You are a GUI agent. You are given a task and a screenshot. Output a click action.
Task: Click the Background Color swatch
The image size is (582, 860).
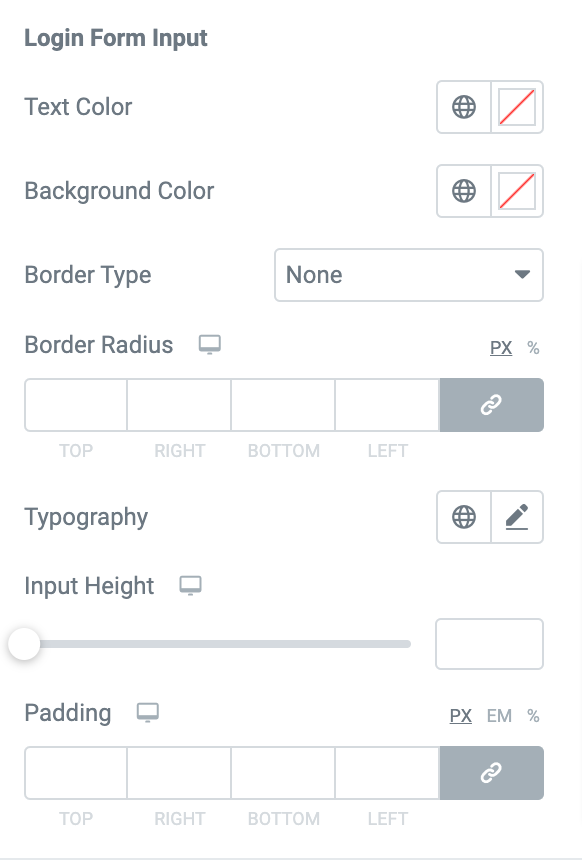(517, 190)
